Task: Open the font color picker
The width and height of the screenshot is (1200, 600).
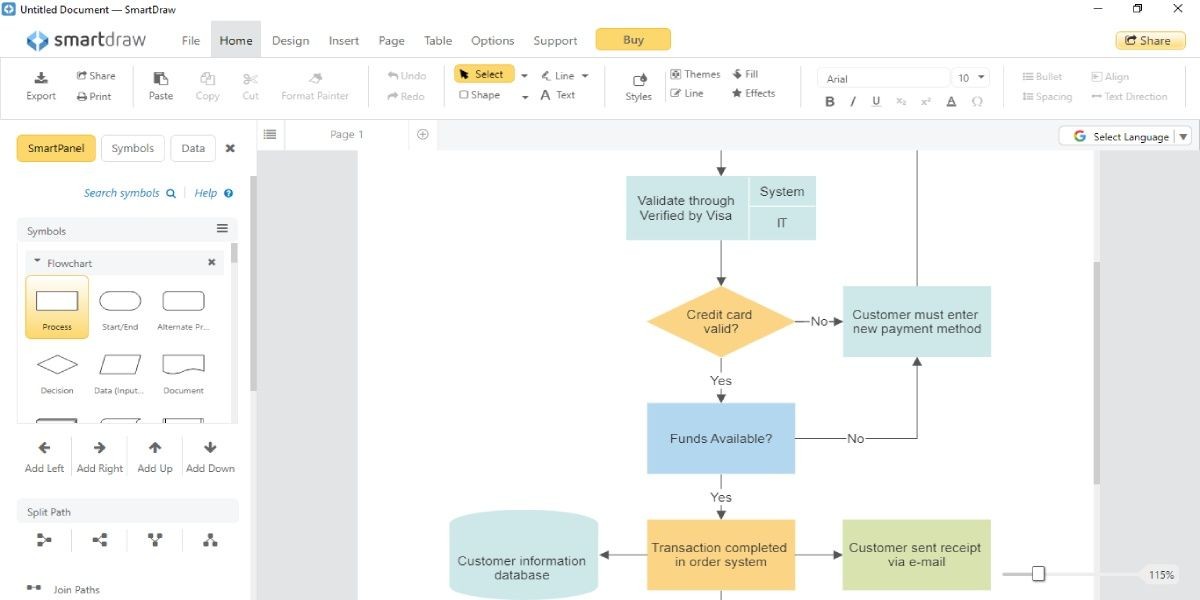Action: pyautogui.click(x=951, y=101)
